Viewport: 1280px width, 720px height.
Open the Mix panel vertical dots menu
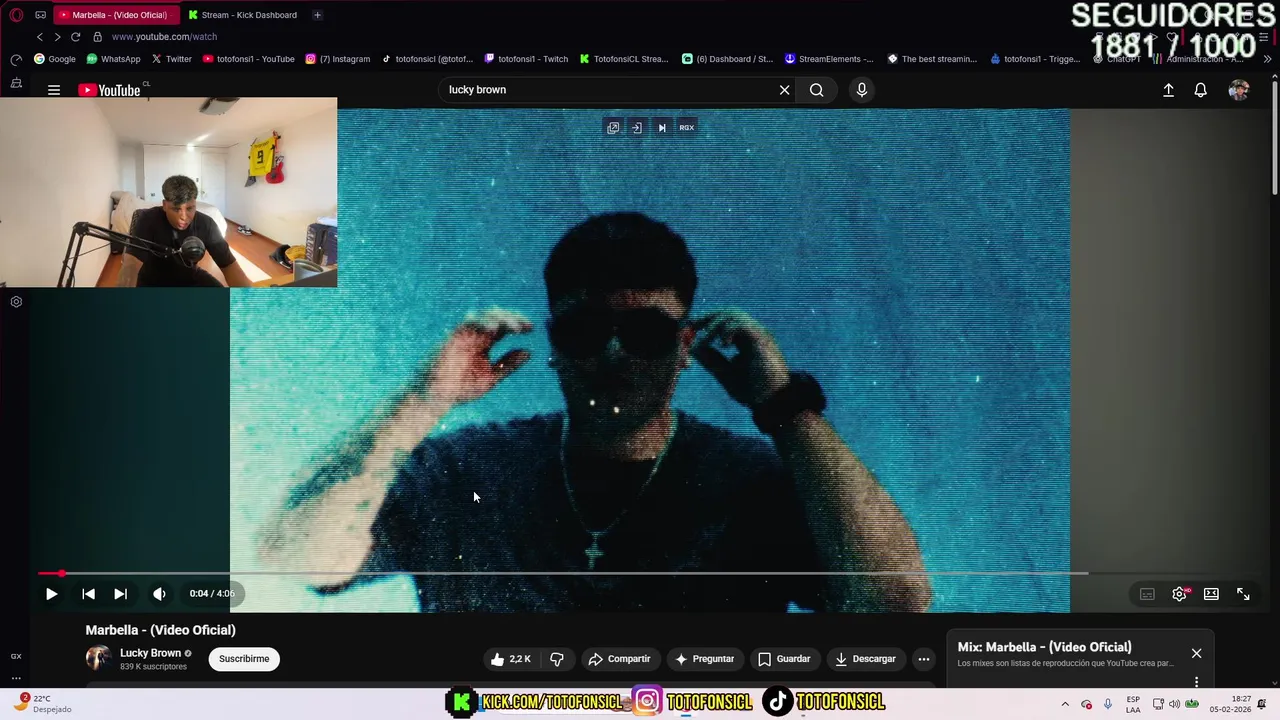tap(1196, 682)
